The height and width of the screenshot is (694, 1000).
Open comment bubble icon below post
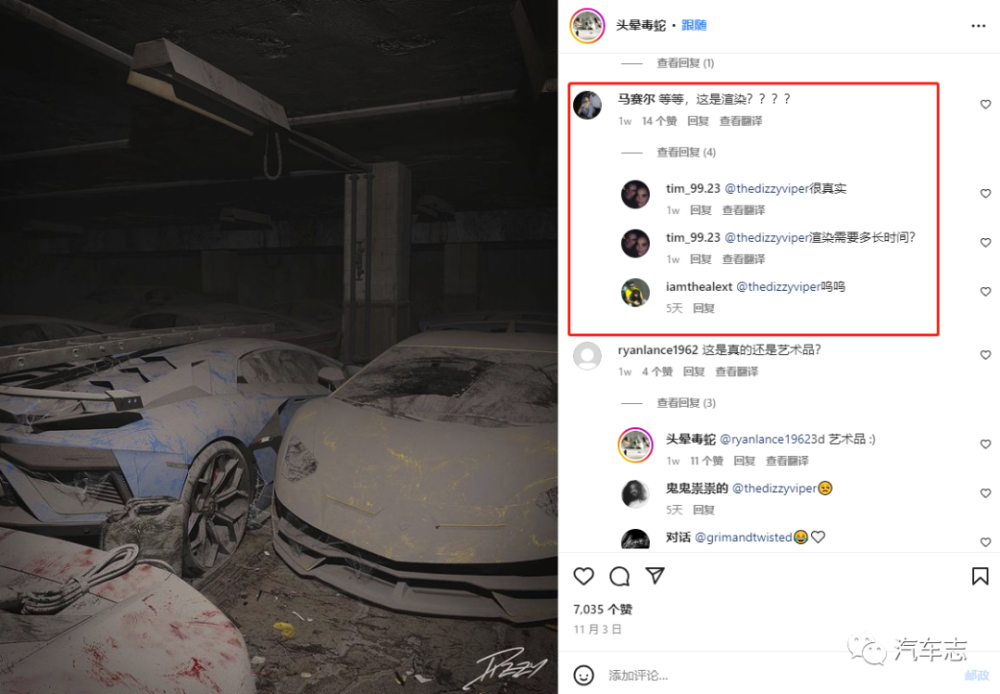coord(619,577)
